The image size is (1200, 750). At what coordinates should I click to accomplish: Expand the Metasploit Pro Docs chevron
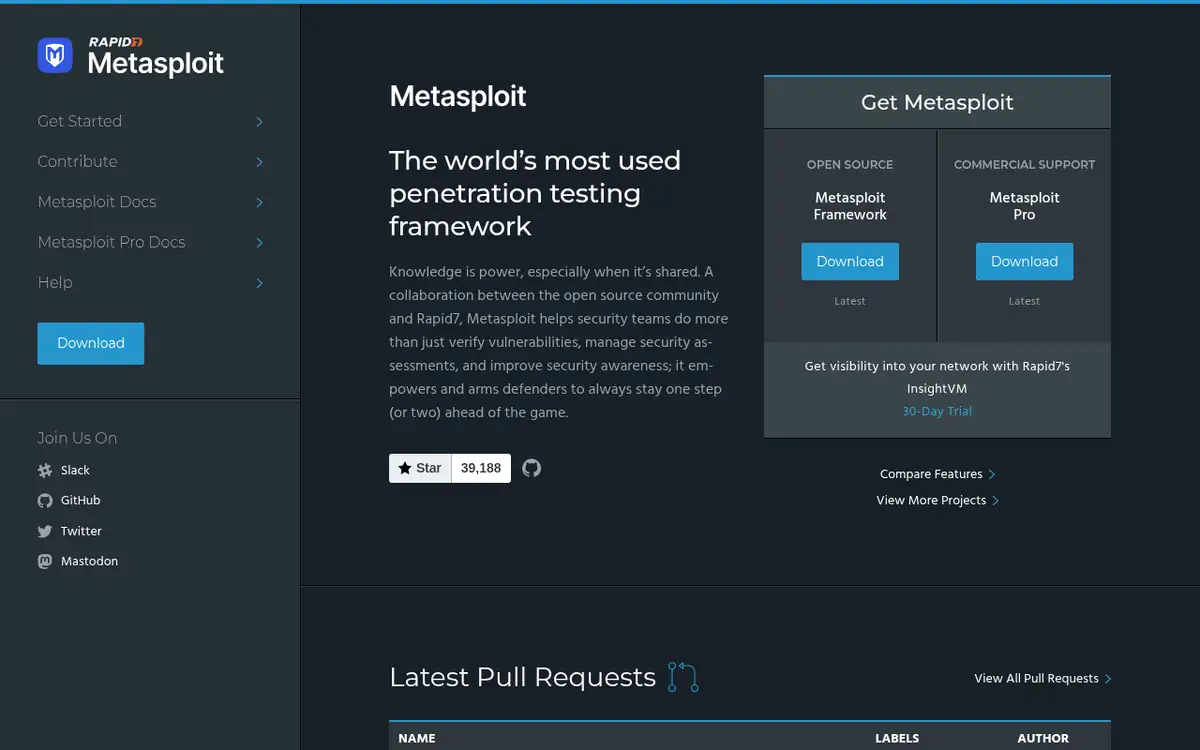259,243
